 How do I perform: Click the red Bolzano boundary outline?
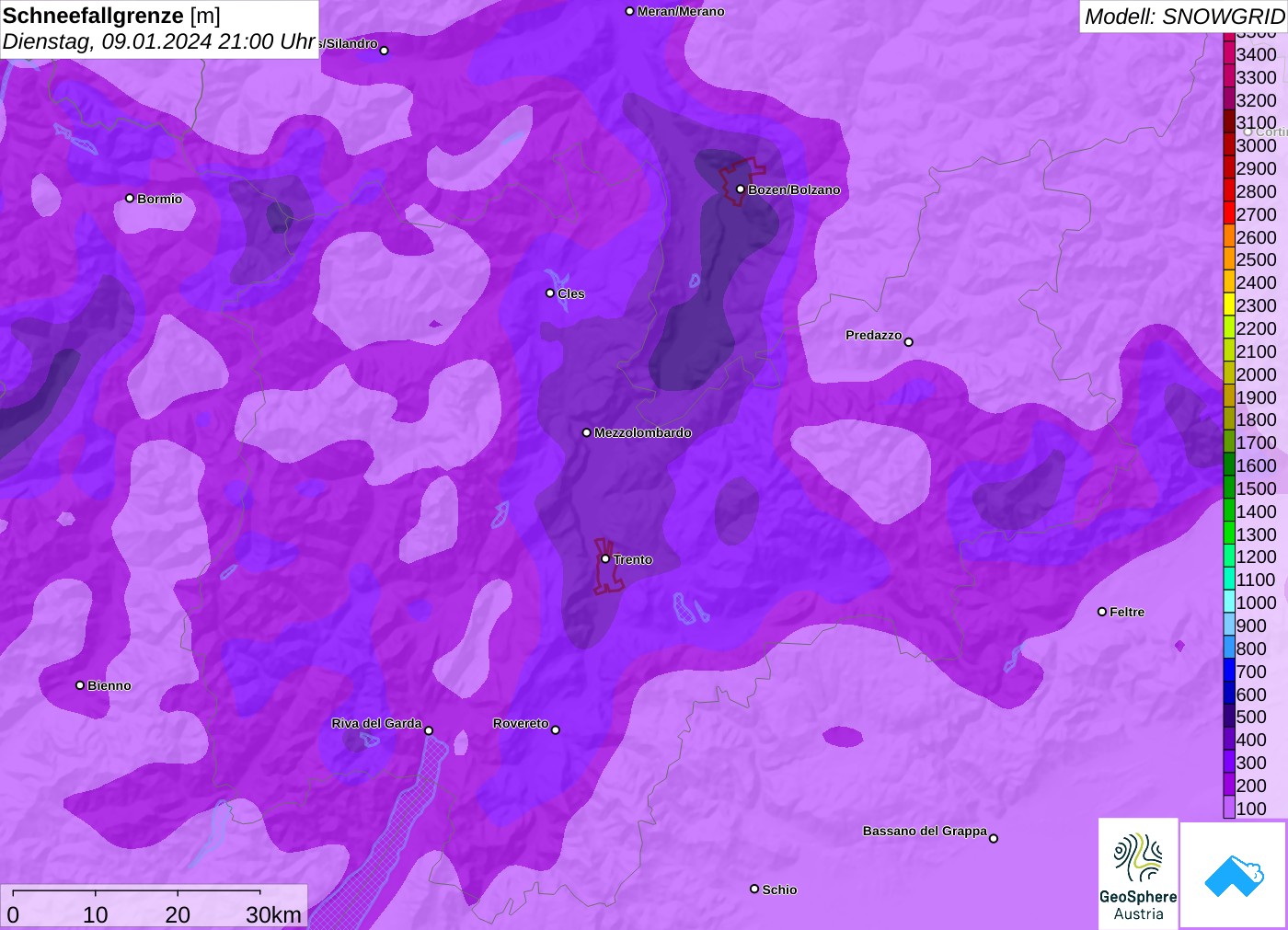pos(742,180)
